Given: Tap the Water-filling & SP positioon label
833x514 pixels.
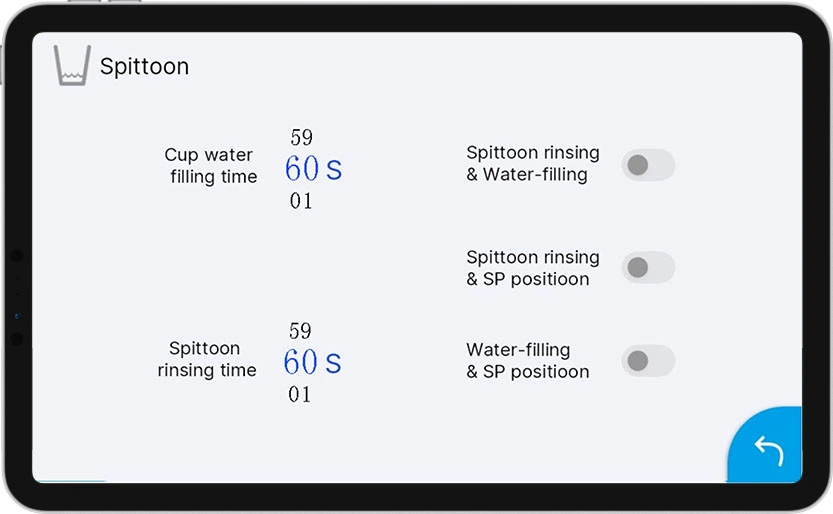Looking at the screenshot, I should click(x=527, y=361).
